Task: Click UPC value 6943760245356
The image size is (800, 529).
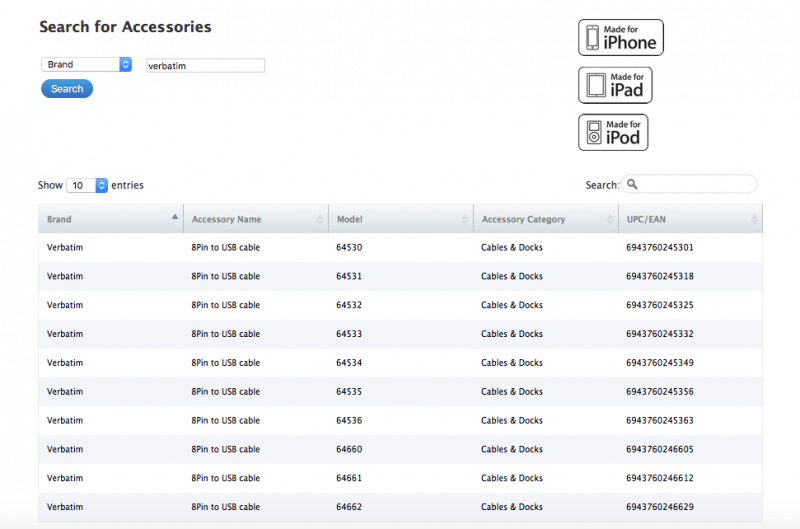Action: [660, 391]
